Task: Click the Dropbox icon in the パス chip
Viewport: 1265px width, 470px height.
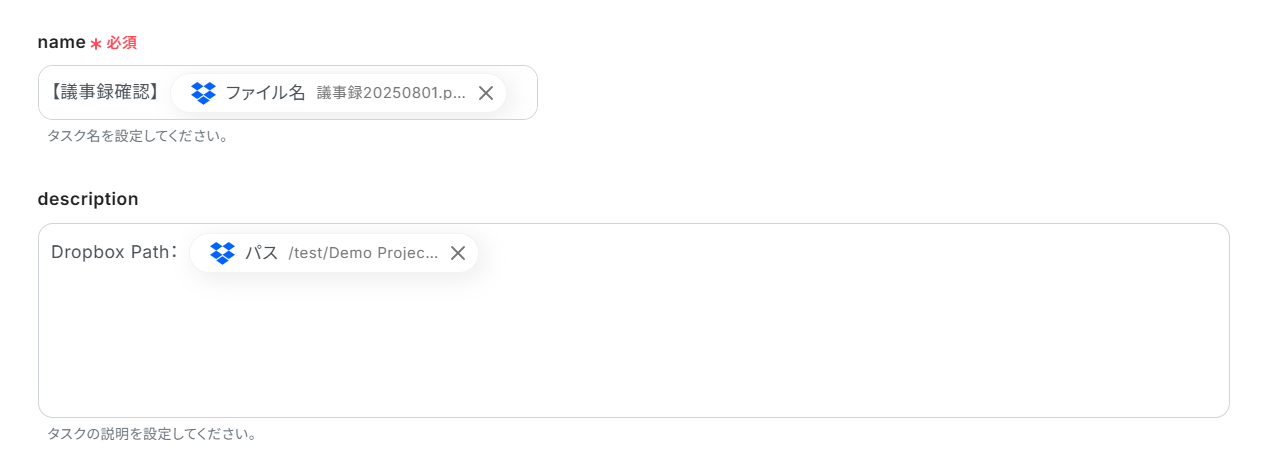Action: (x=222, y=253)
